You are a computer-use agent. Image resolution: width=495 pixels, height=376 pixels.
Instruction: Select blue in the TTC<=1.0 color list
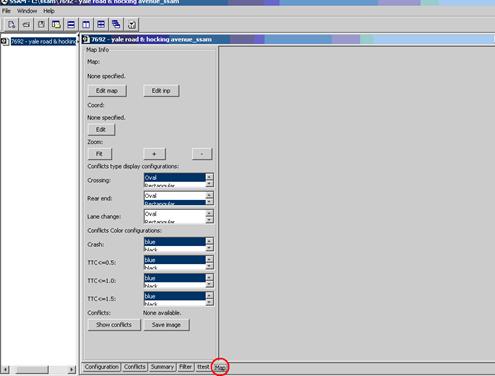point(175,278)
